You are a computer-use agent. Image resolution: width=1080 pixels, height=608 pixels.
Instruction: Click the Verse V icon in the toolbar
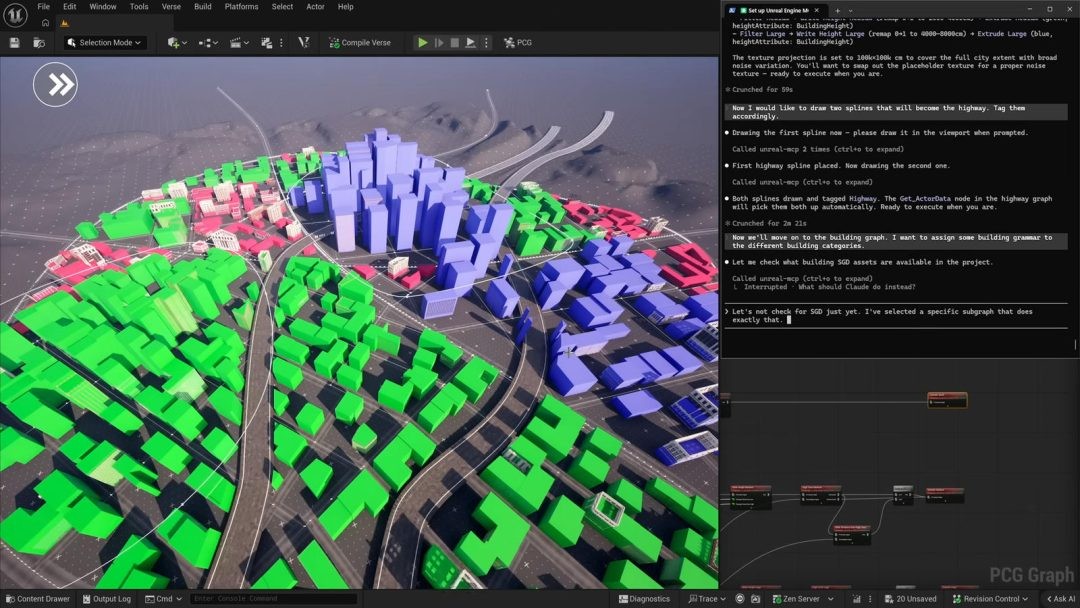pyautogui.click(x=304, y=43)
